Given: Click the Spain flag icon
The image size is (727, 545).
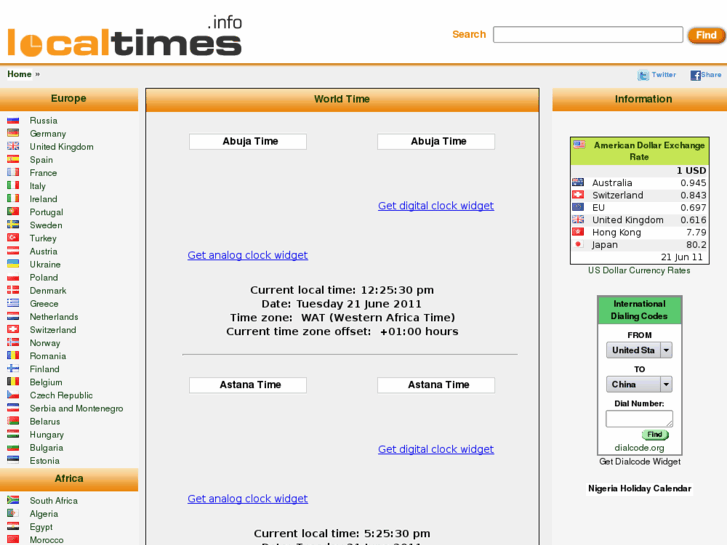Looking at the screenshot, I should 13,159.
